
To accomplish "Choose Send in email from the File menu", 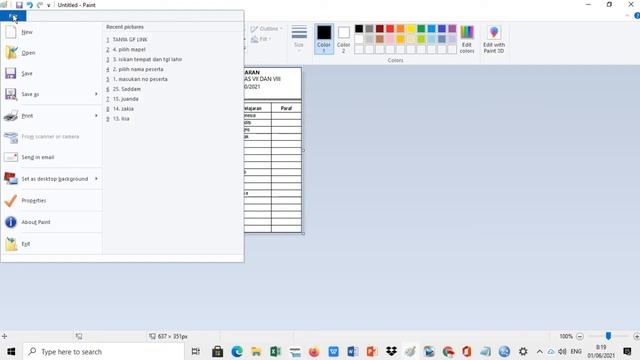I will click(x=51, y=157).
